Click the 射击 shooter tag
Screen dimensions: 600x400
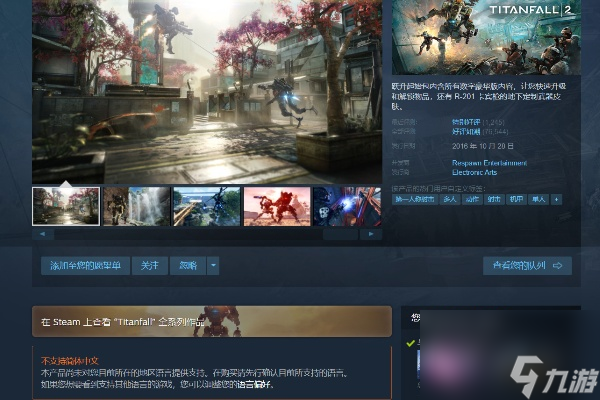[494, 199]
